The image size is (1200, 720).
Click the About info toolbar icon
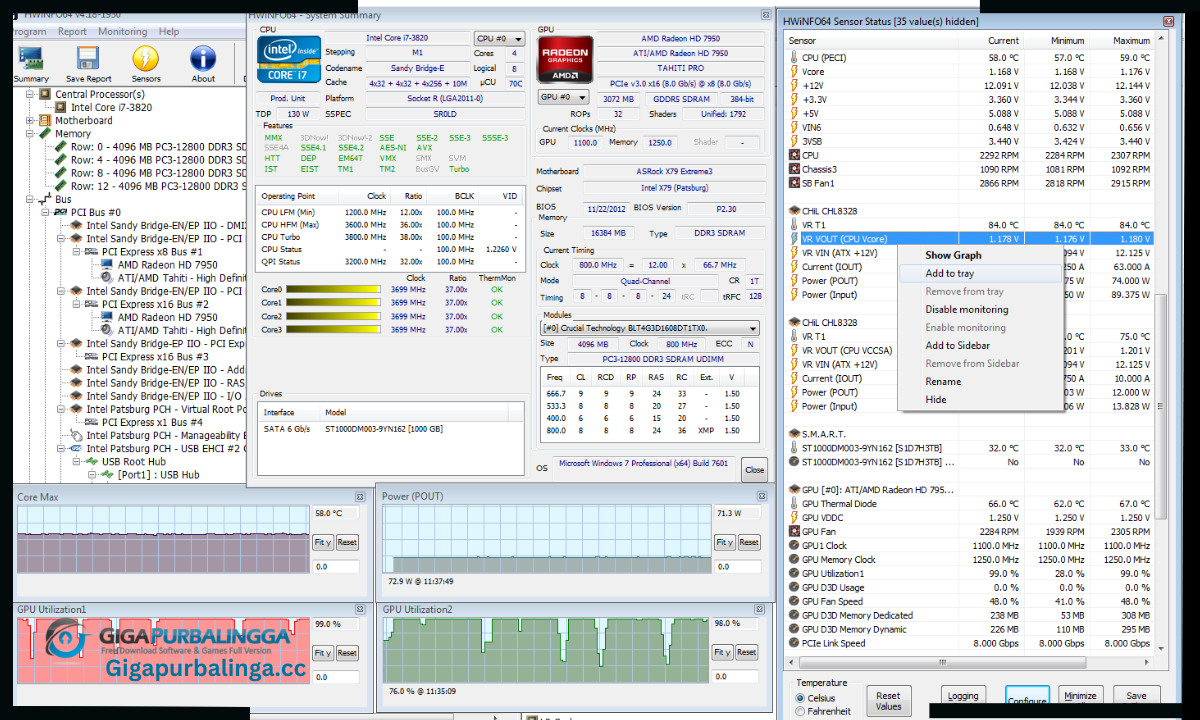203,58
